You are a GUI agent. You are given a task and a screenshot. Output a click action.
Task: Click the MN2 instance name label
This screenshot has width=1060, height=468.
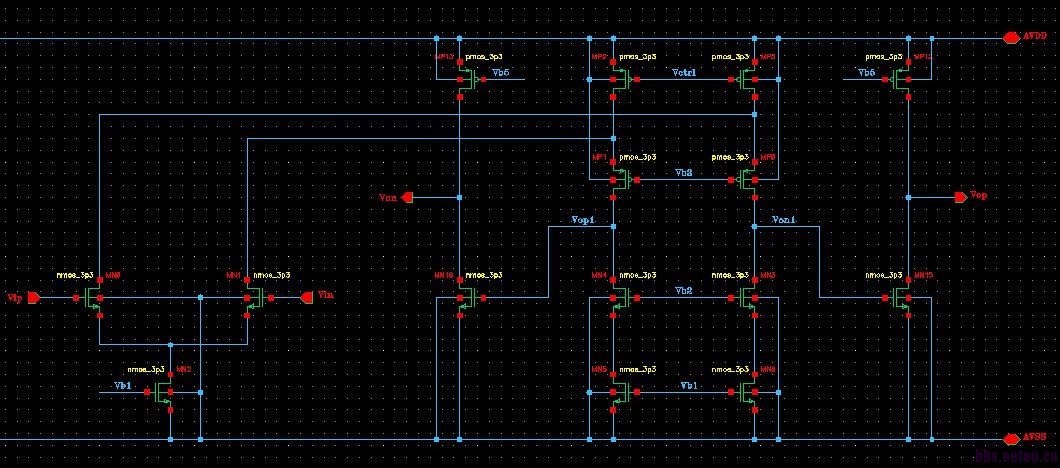[184, 369]
